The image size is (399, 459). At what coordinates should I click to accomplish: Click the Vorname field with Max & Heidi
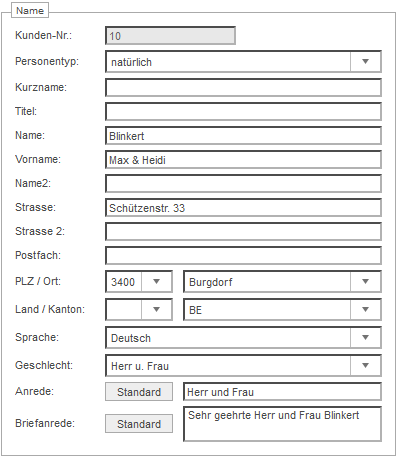click(x=243, y=160)
